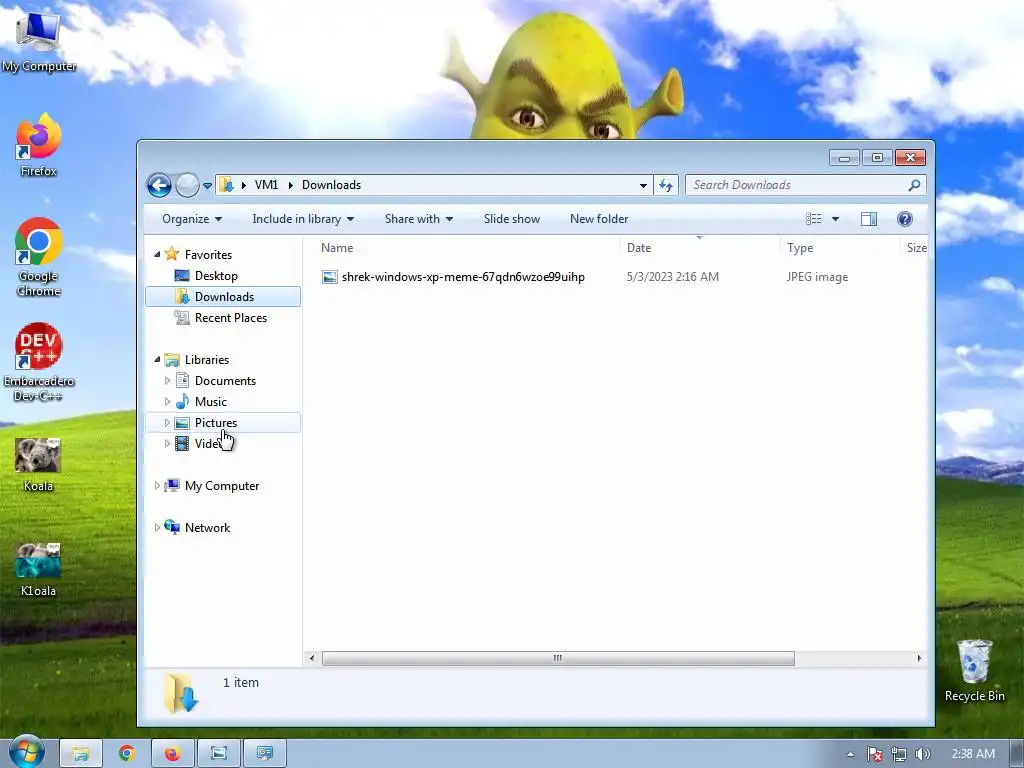Expand My Computer in navigation pane

[157, 485]
